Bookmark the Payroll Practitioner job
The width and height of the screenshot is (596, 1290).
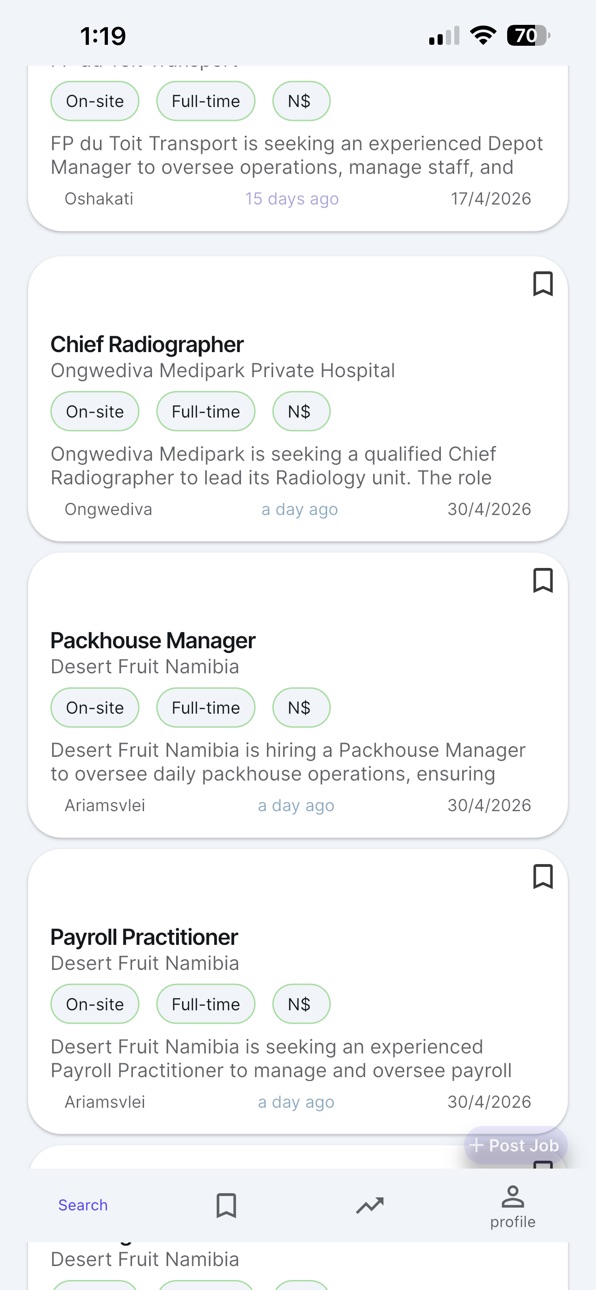pyautogui.click(x=542, y=877)
